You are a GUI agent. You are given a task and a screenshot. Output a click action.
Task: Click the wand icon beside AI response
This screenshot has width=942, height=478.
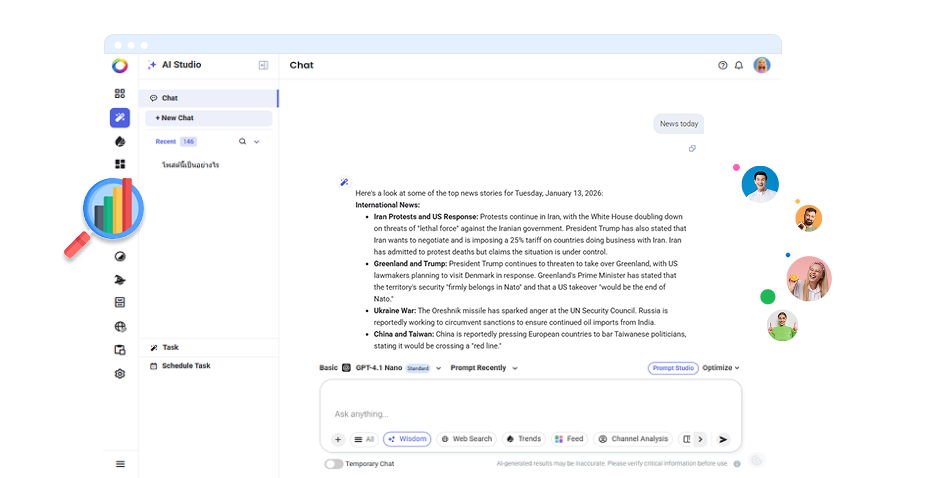point(344,182)
